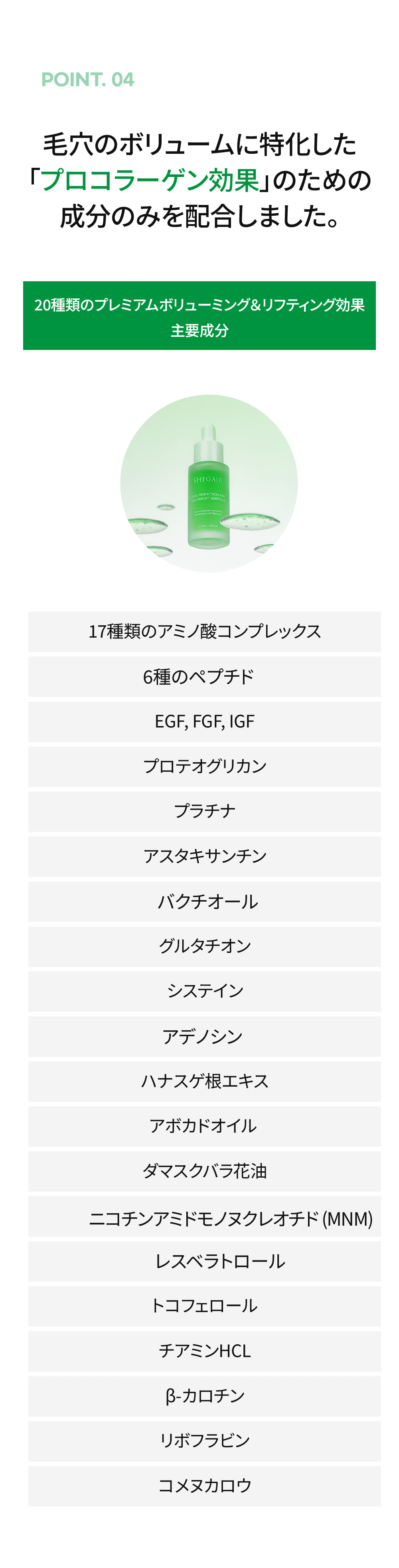
Task: Select the チアミンHCL row
Action: point(204,1351)
